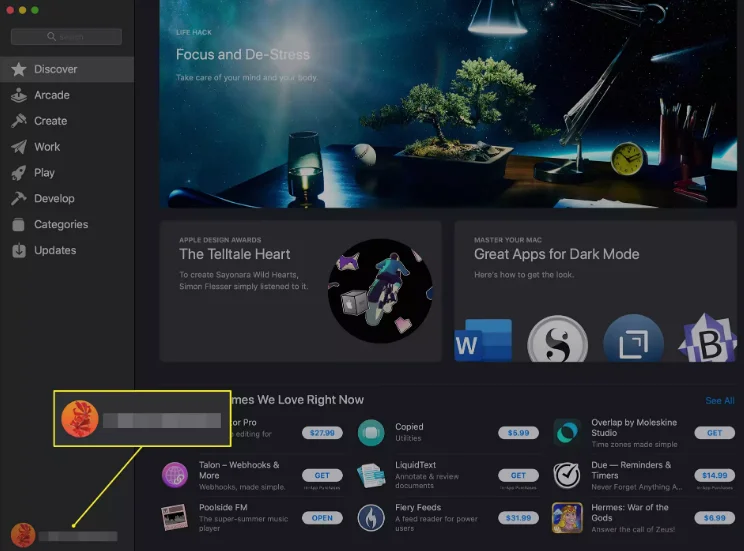Buy Fiery Feeds for $31.99
The height and width of the screenshot is (551, 744).
pos(518,518)
